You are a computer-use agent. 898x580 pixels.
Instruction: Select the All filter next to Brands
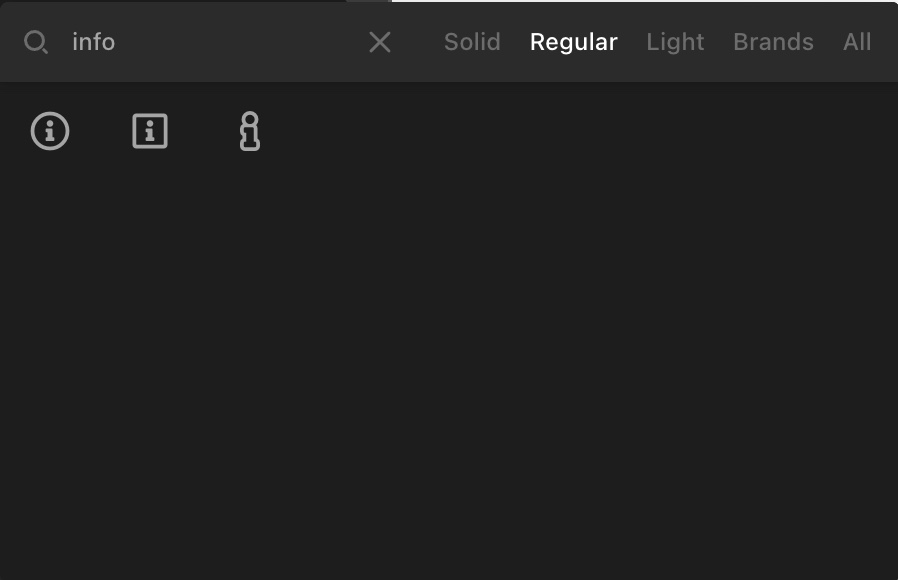click(857, 42)
